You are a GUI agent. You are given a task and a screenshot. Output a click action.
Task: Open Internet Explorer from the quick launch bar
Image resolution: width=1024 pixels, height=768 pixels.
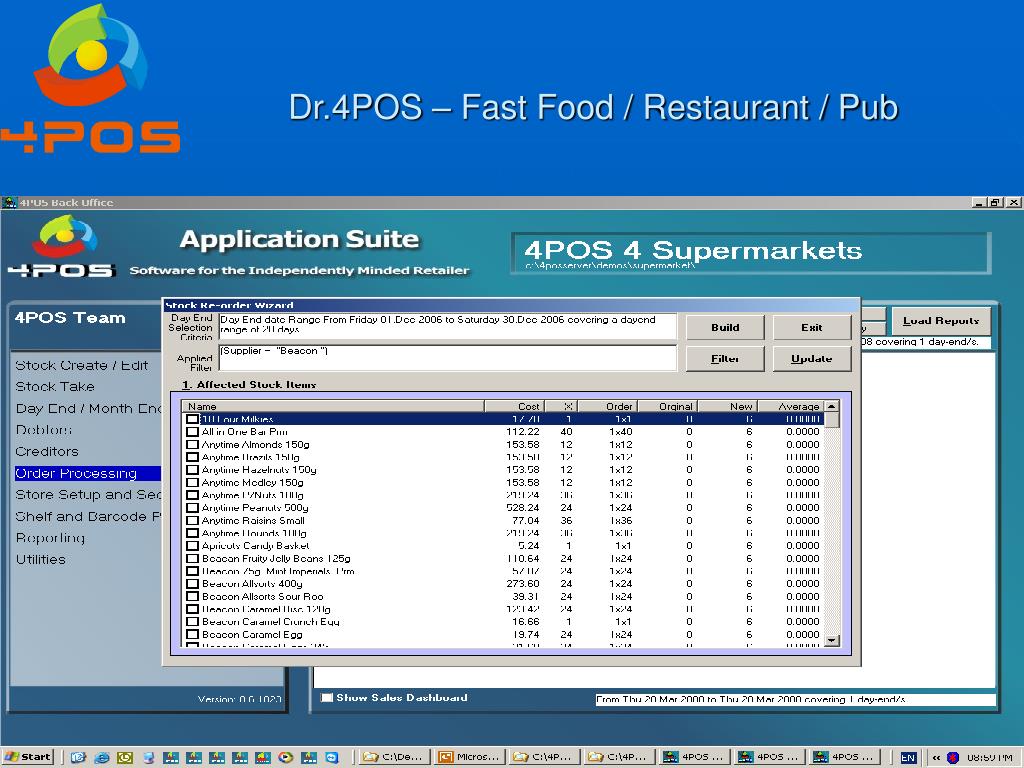coord(101,757)
